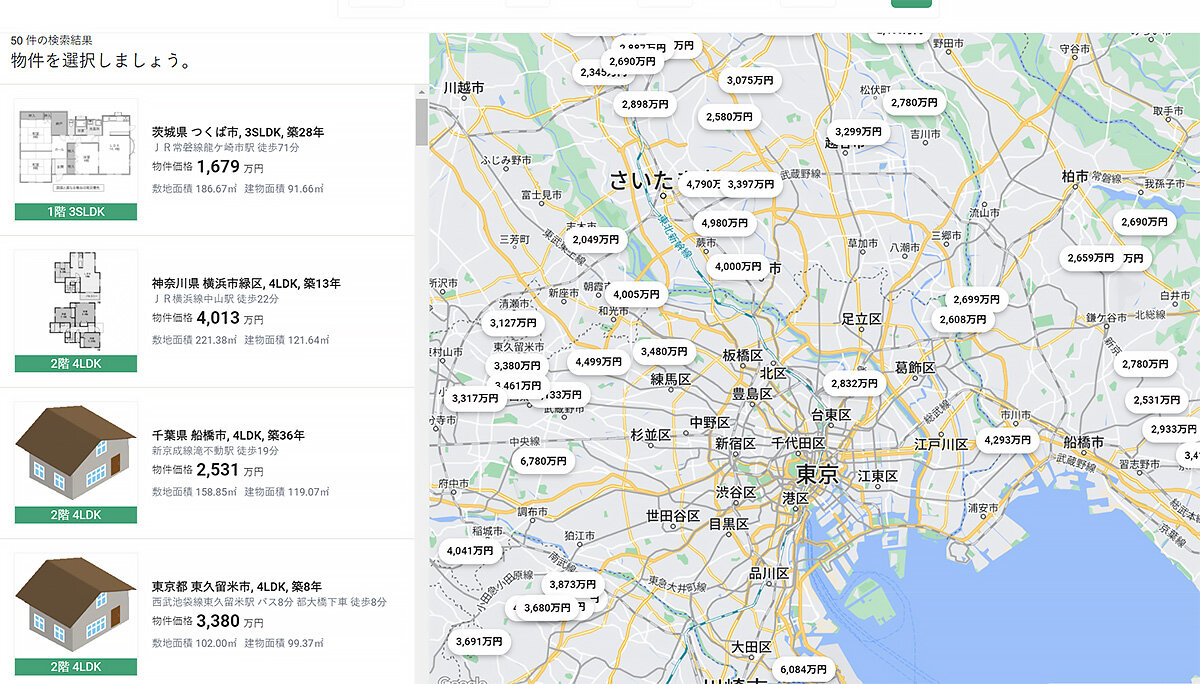Select the 4,980万円 map price marker
Image resolution: width=1200 pixels, height=684 pixels.
coord(726,223)
